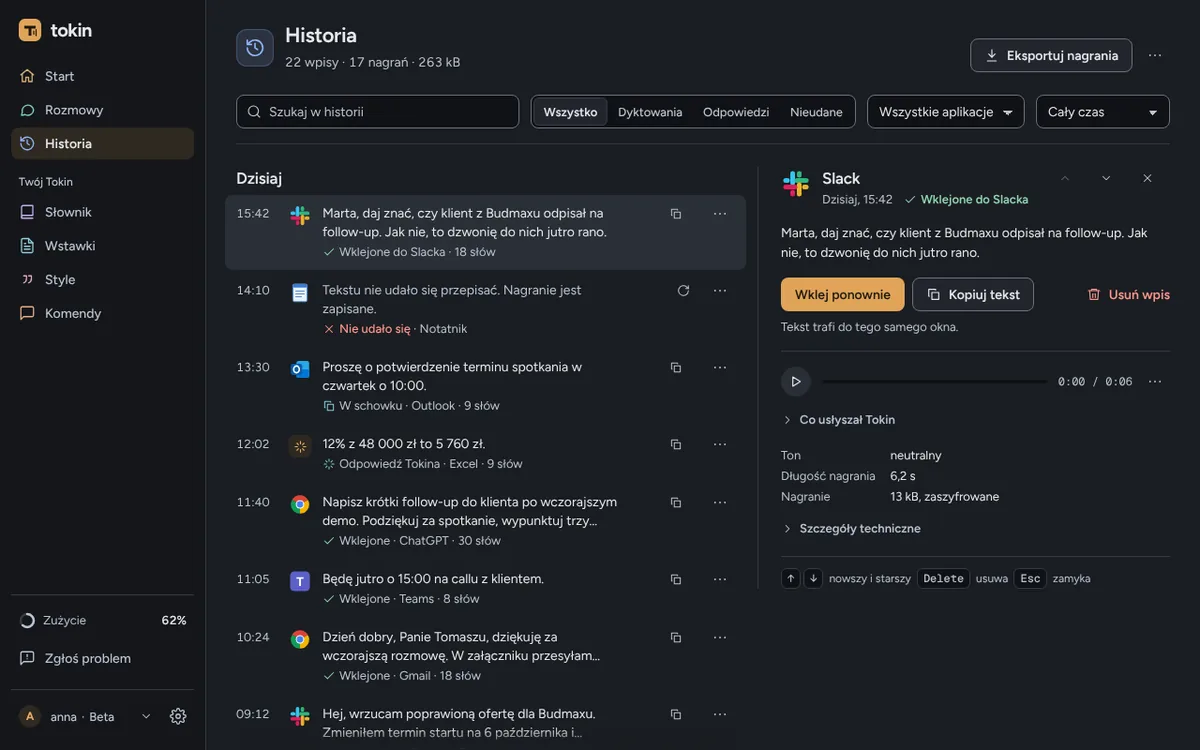Copy the 10:24 Gmail entry text icon
Screen dimensions: 1200x750
pos(676,637)
